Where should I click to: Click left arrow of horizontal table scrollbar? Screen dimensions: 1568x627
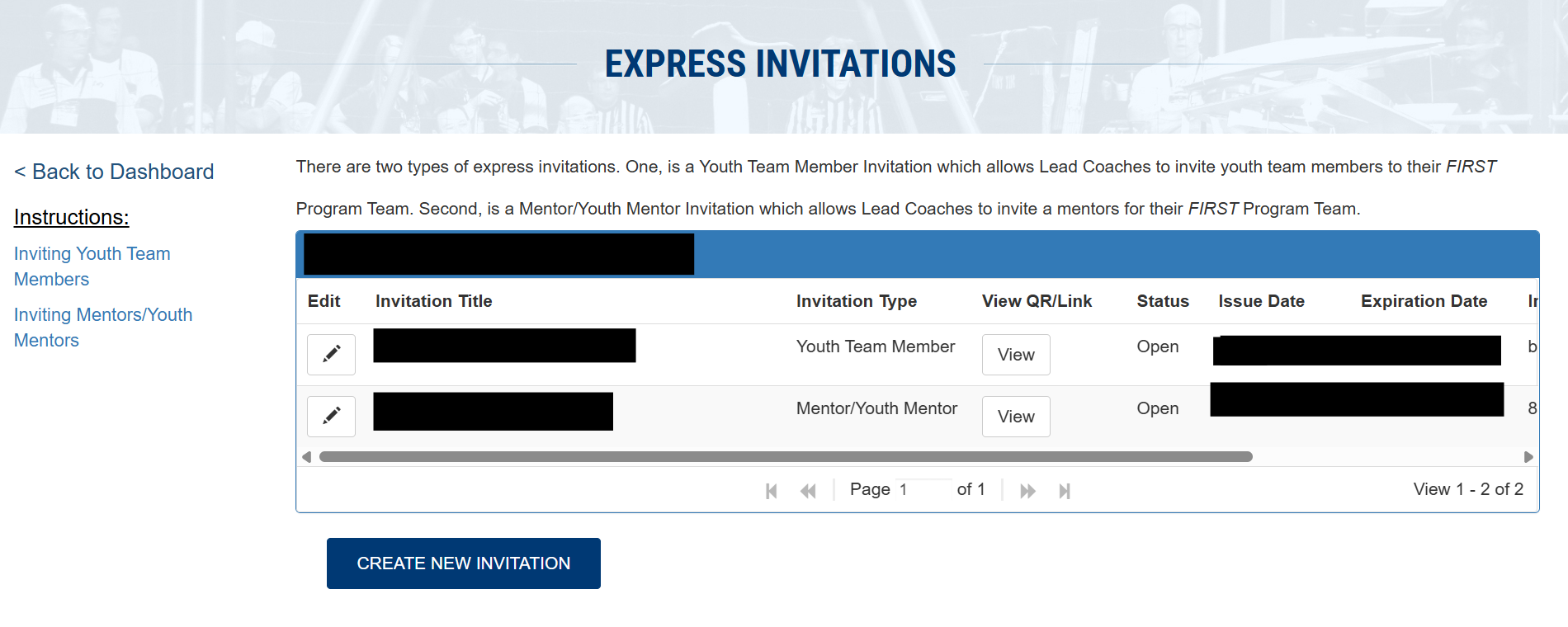(x=307, y=457)
